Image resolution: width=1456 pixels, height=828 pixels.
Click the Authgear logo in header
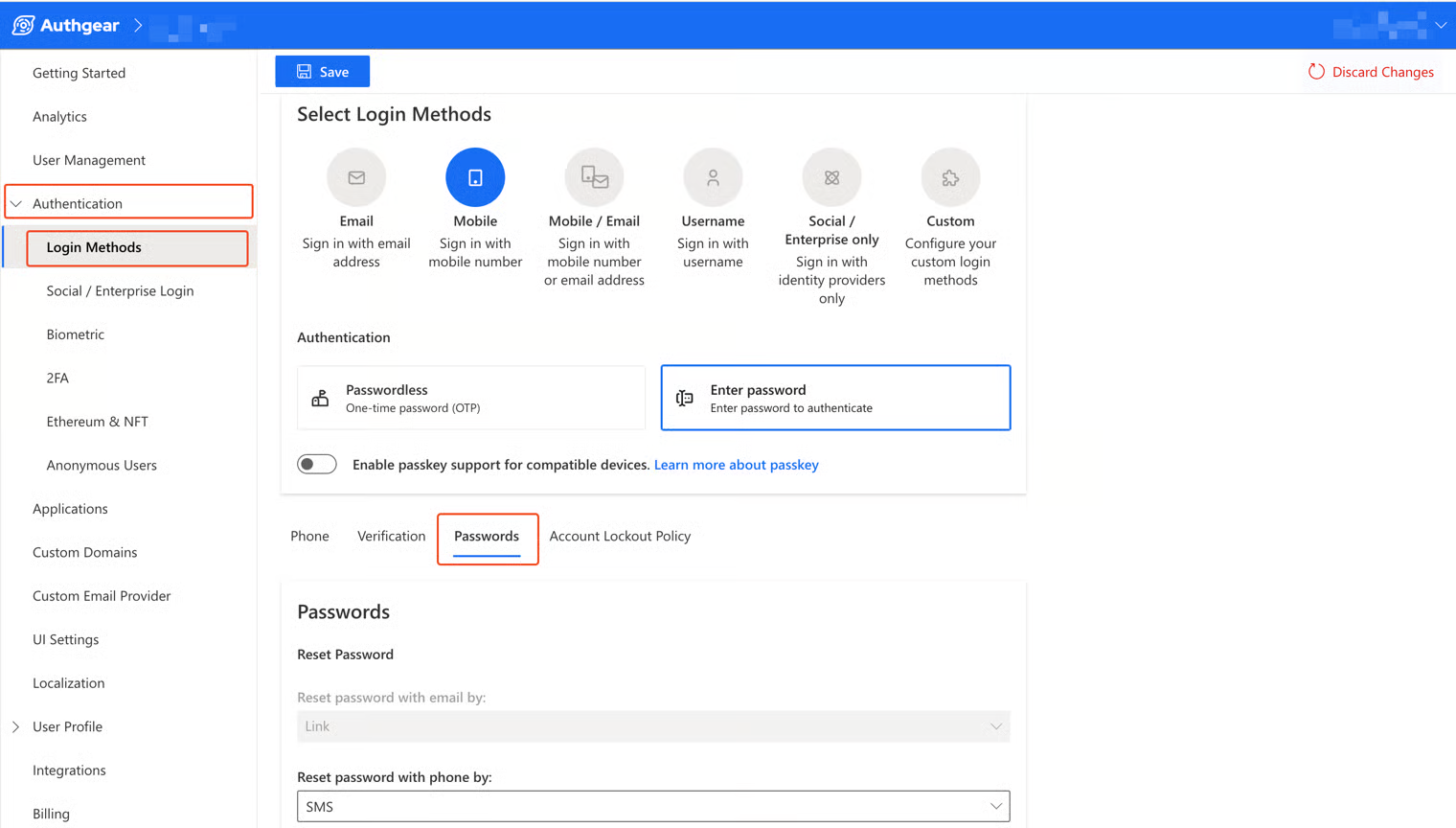click(24, 26)
